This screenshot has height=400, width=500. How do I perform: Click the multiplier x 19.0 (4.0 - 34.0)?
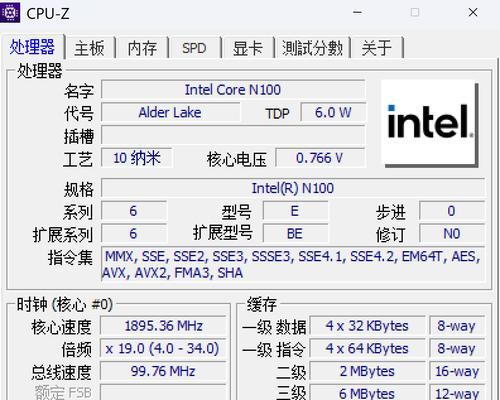[163, 348]
